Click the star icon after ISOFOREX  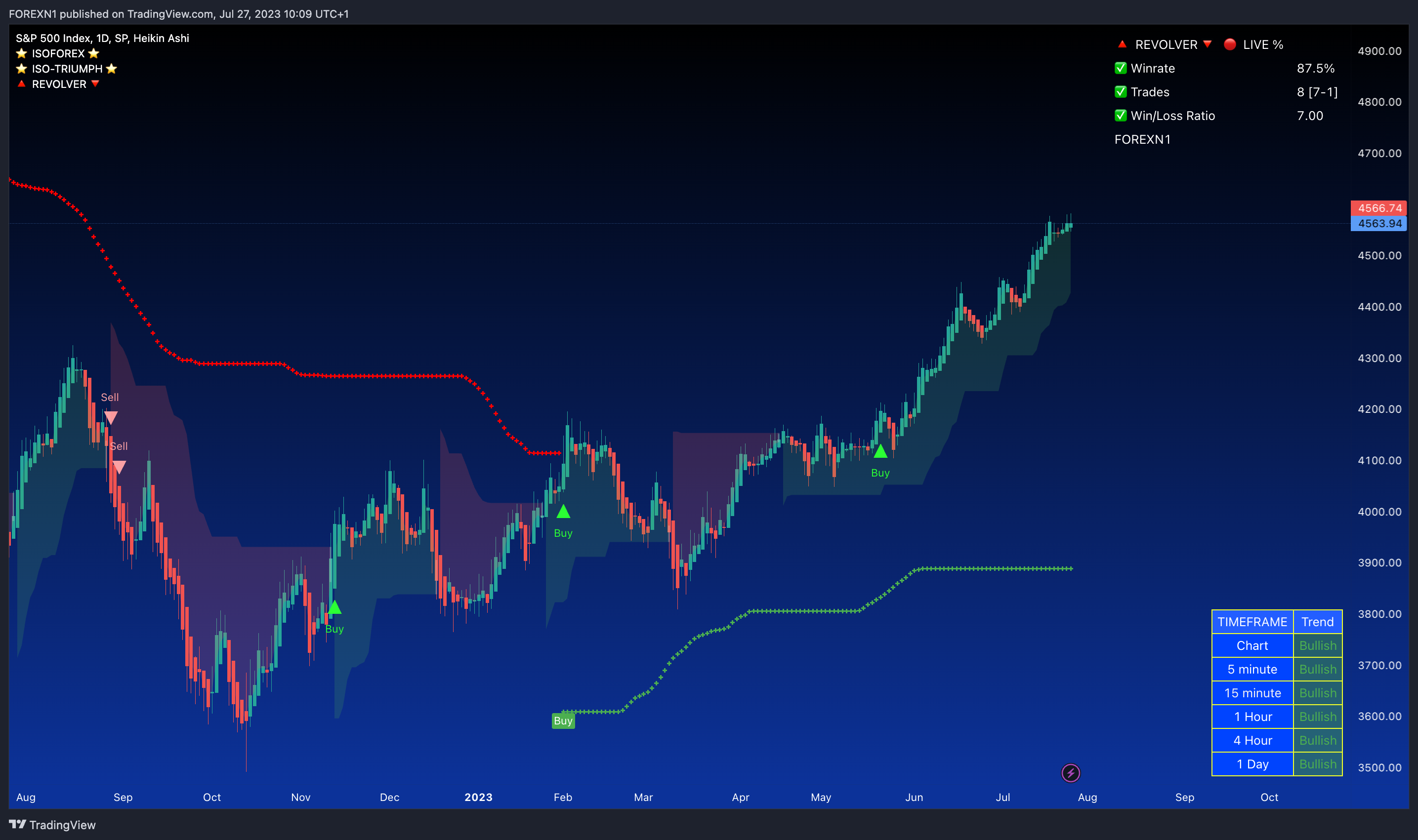pos(94,53)
